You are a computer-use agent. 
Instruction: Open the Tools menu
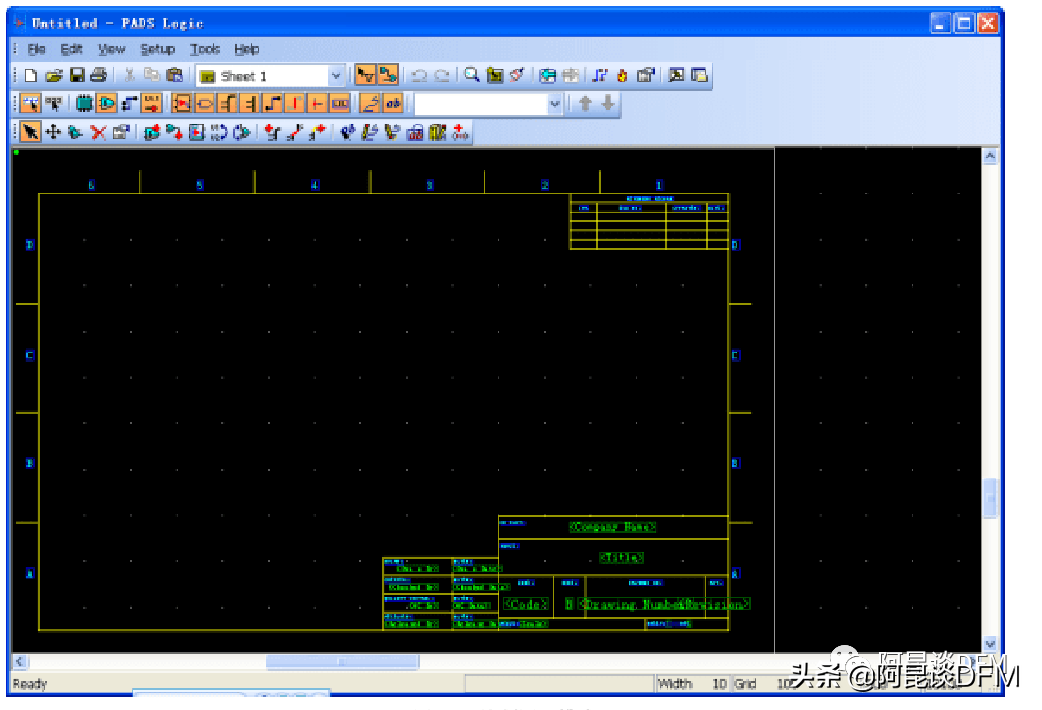click(205, 49)
